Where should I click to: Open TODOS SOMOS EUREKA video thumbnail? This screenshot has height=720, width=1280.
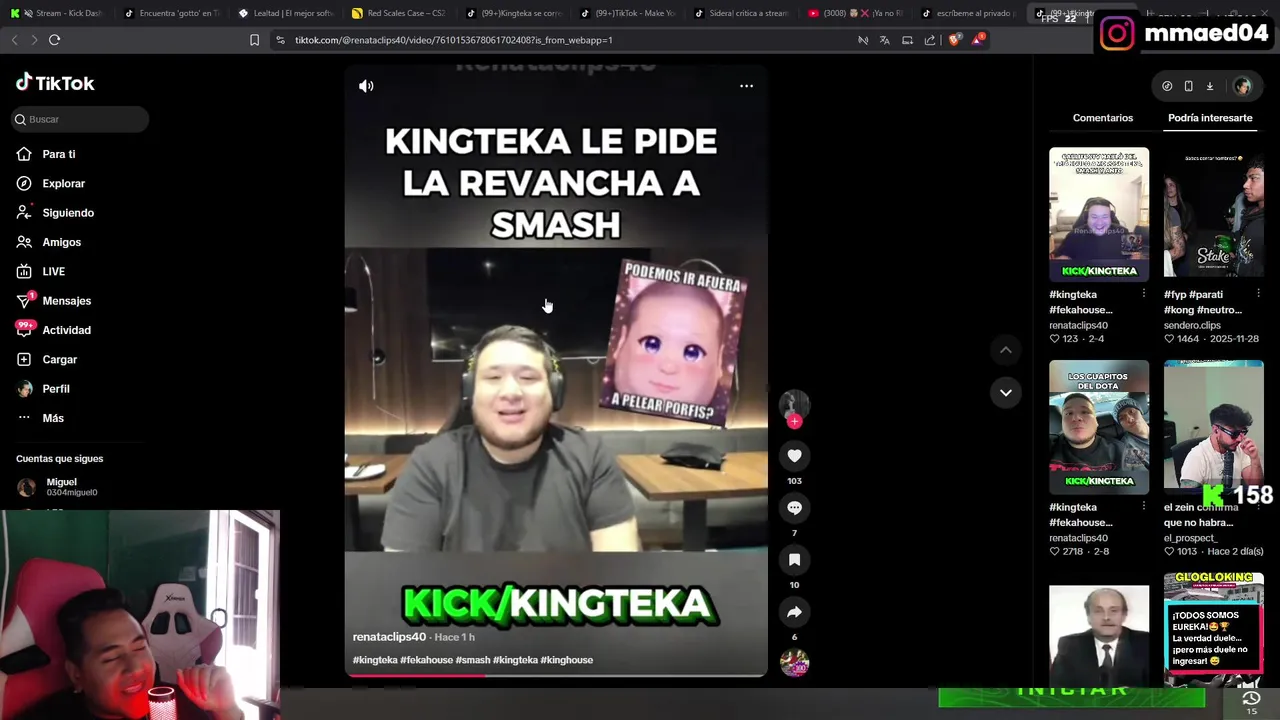(x=1213, y=629)
